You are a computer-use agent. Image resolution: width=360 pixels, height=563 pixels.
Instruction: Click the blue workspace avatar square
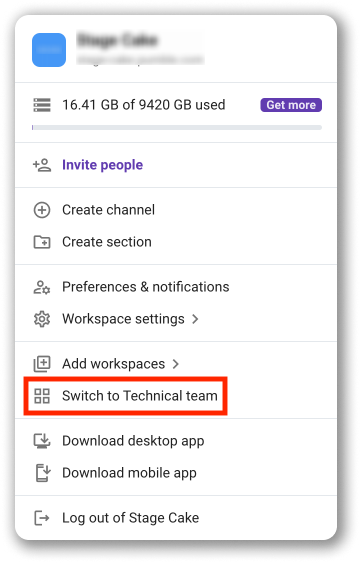tap(49, 50)
